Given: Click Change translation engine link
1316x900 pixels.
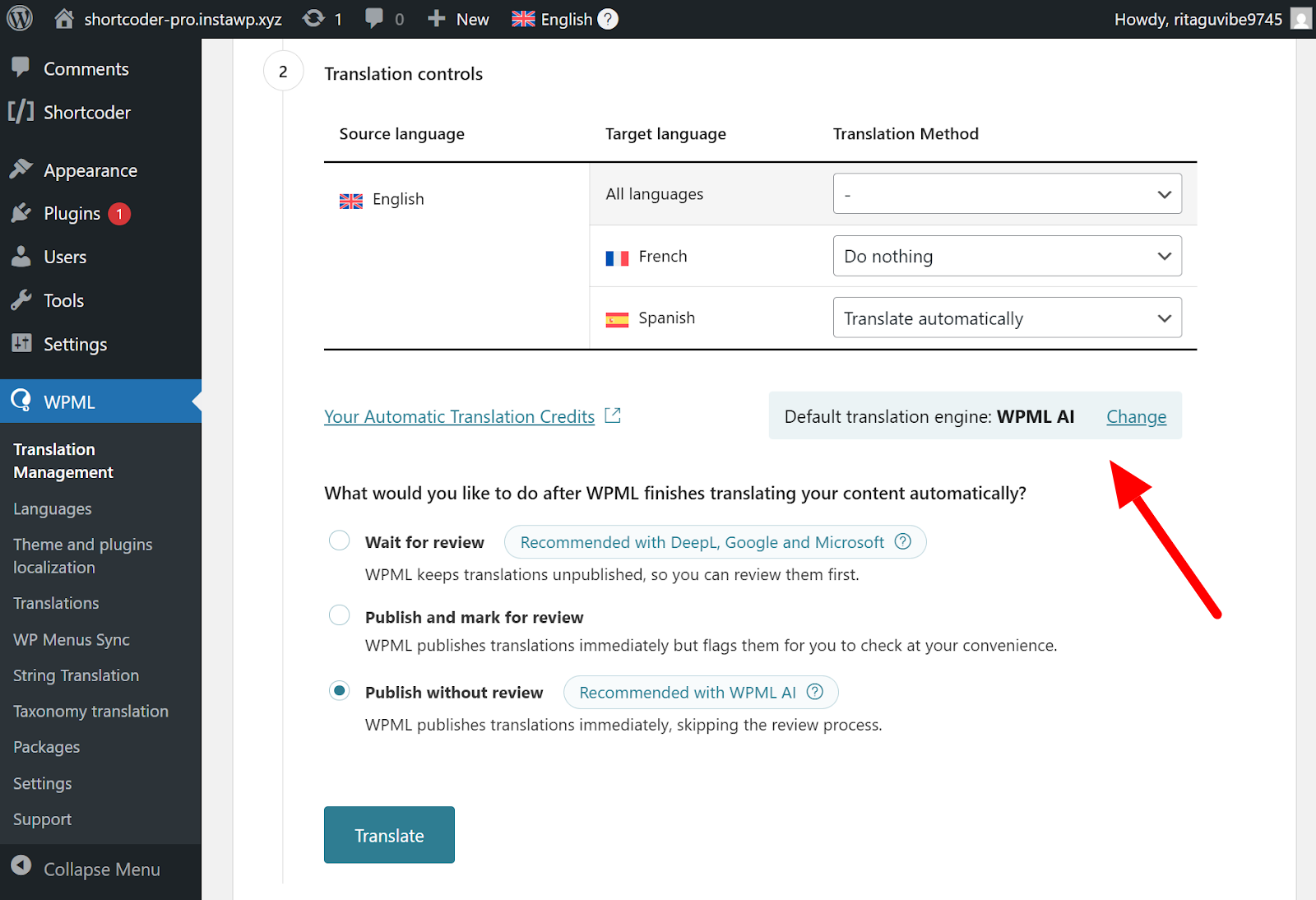Looking at the screenshot, I should coord(1136,417).
